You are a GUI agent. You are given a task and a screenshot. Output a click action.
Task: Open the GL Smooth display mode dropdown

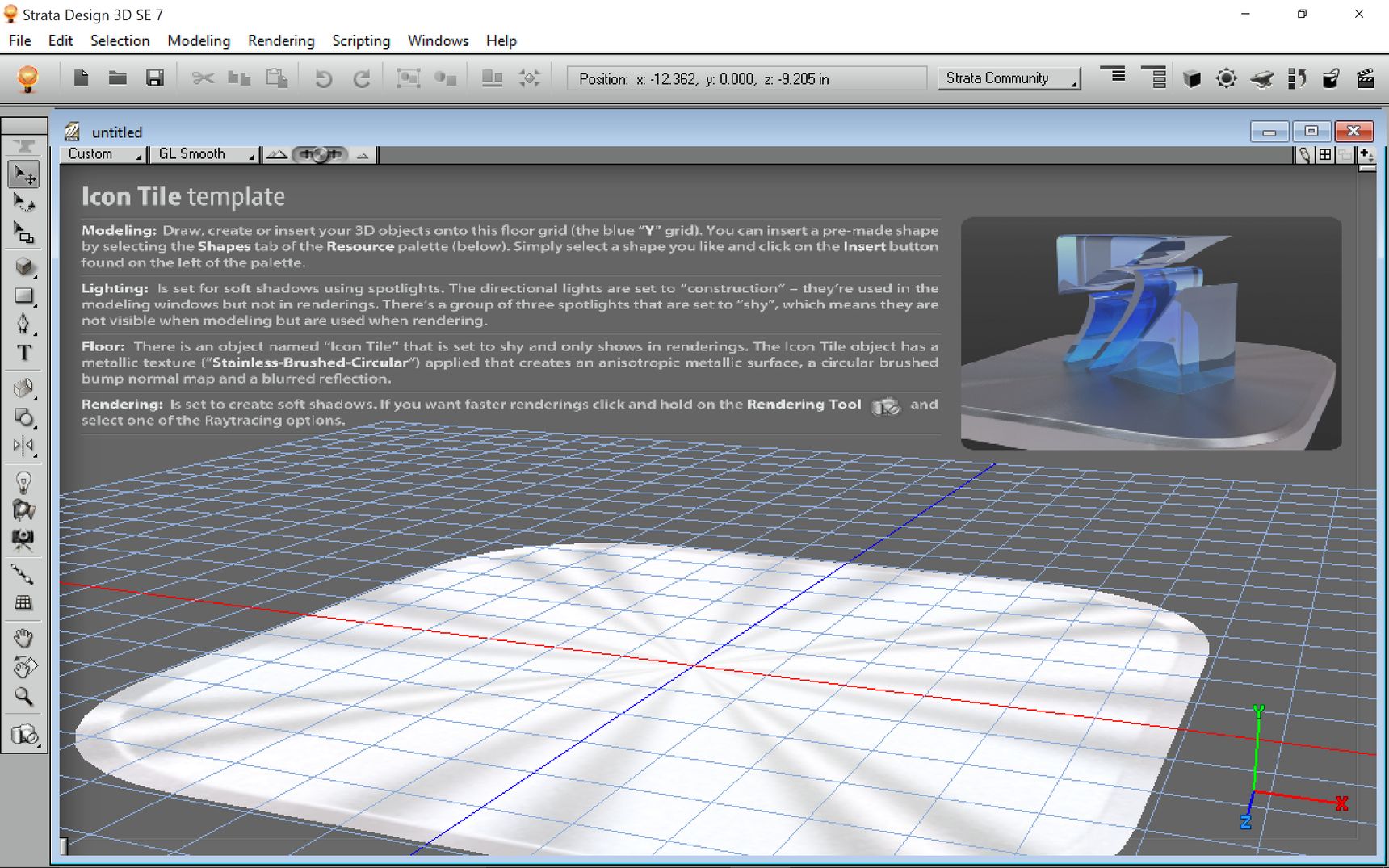(x=204, y=154)
